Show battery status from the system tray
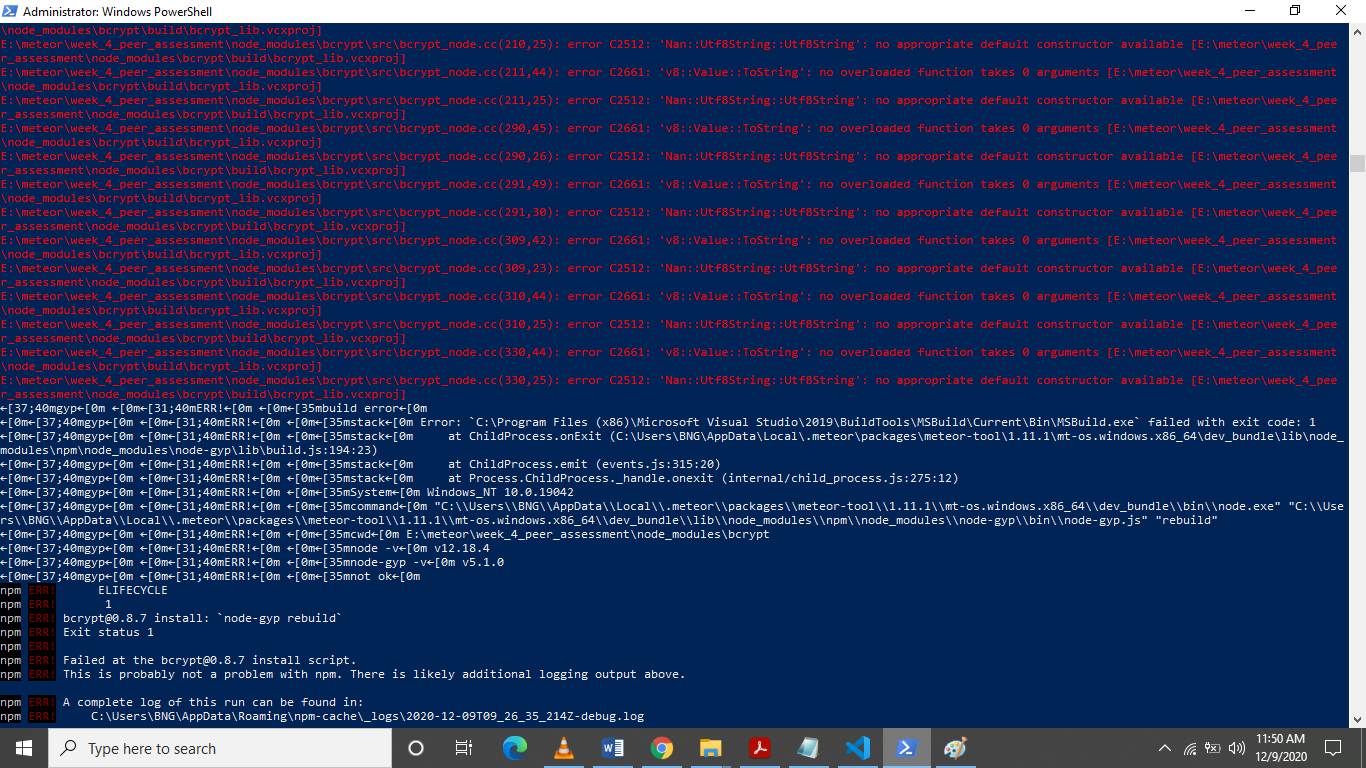The height and width of the screenshot is (768, 1366). [1211, 748]
